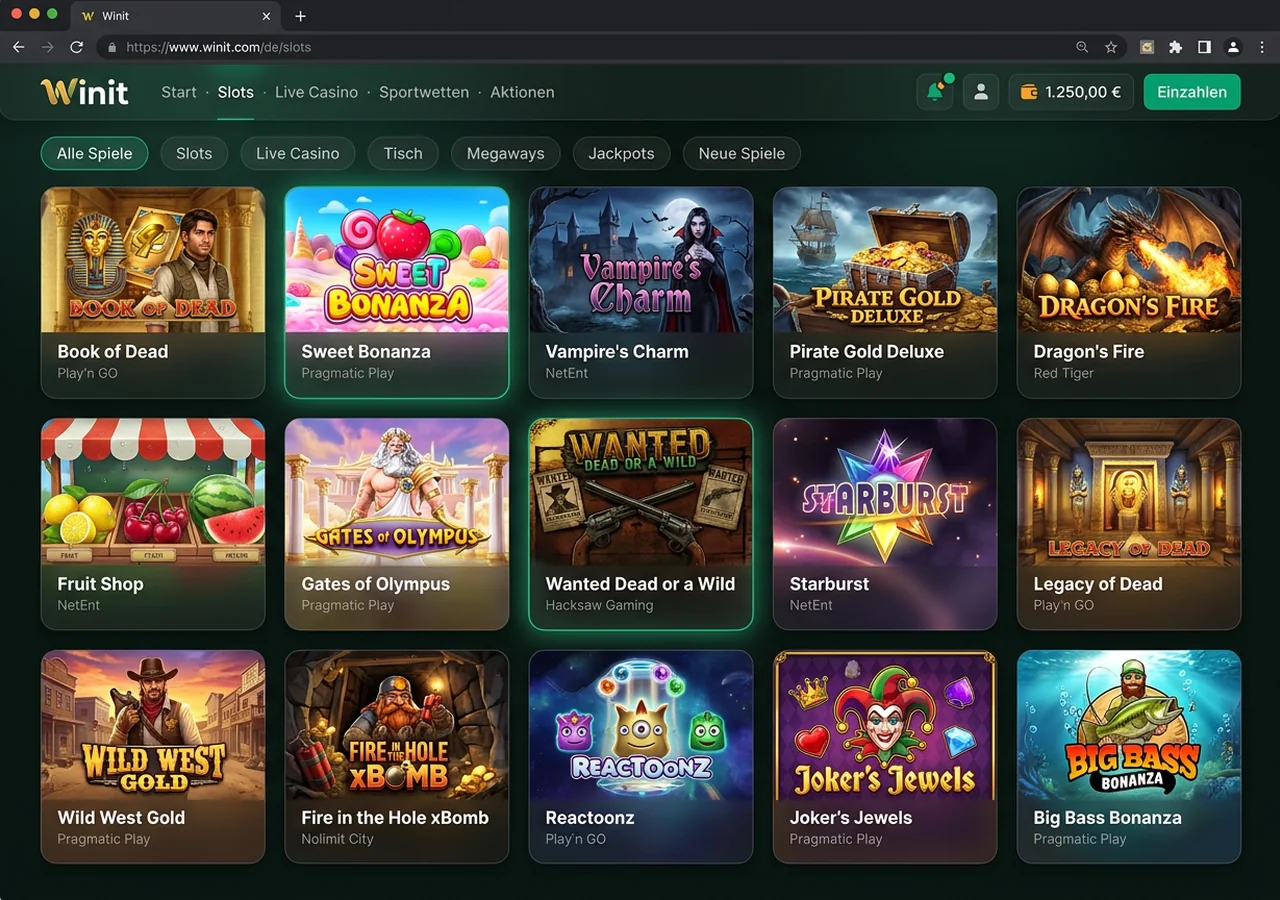The width and height of the screenshot is (1280, 900).
Task: Open the notifications bell icon
Action: 934,92
